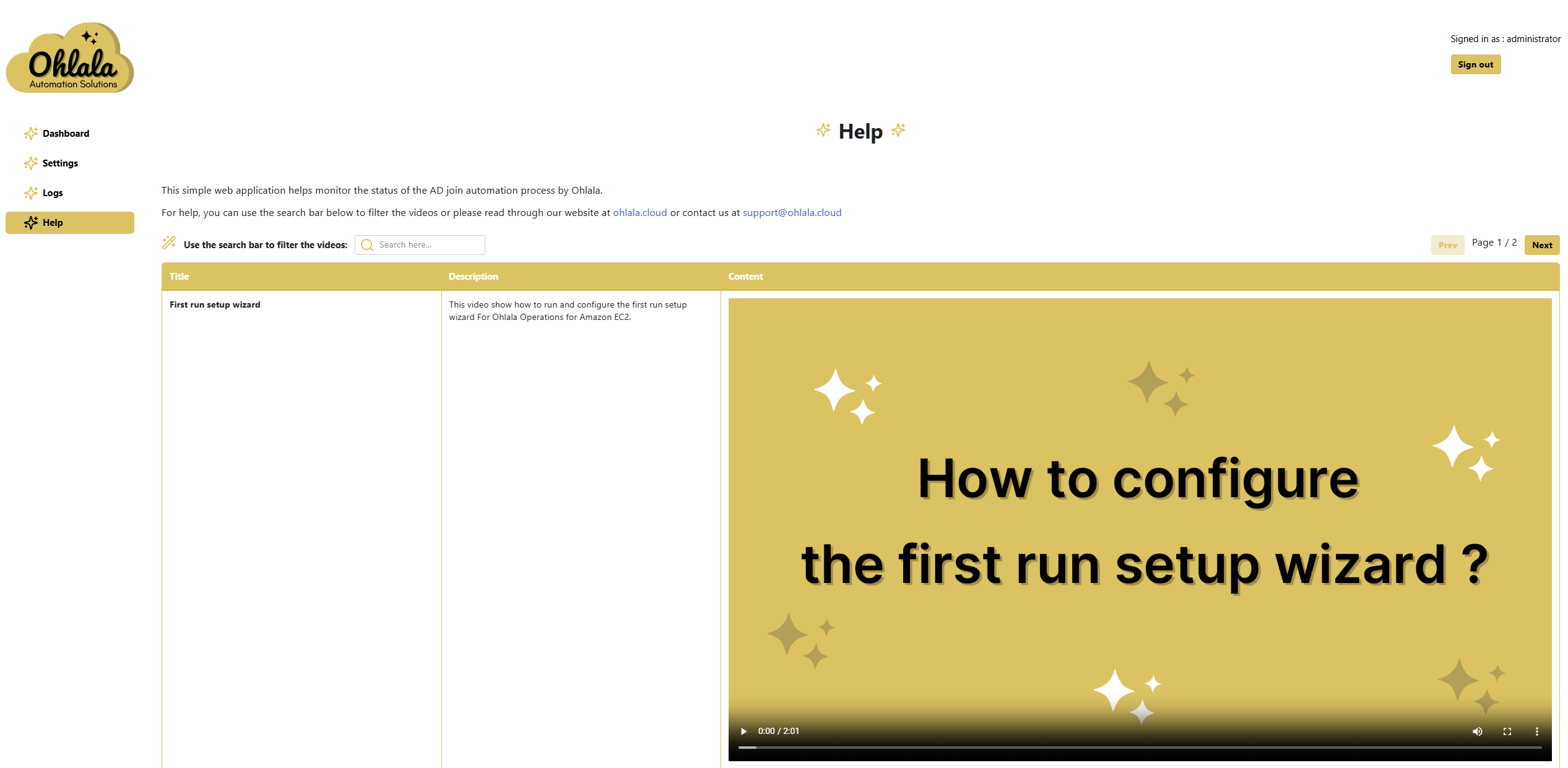Viewport: 1568px width, 768px height.
Task: Click the video progress bar
Action: (1140, 748)
